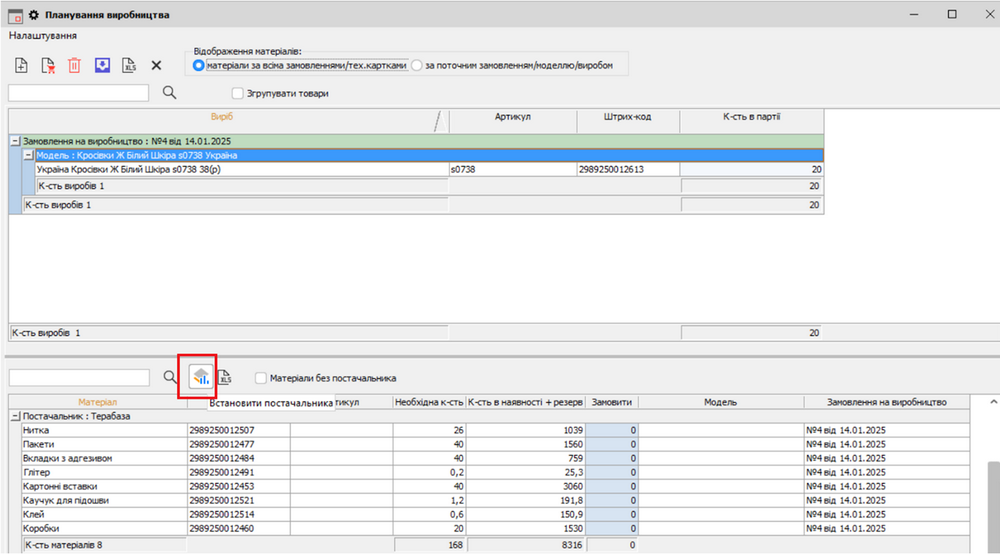Click the red trash delete icon

(75, 65)
